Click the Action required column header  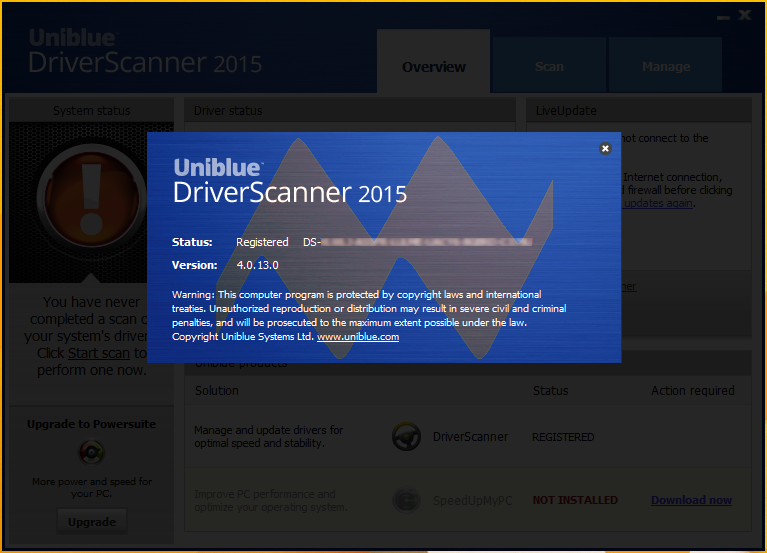point(693,390)
